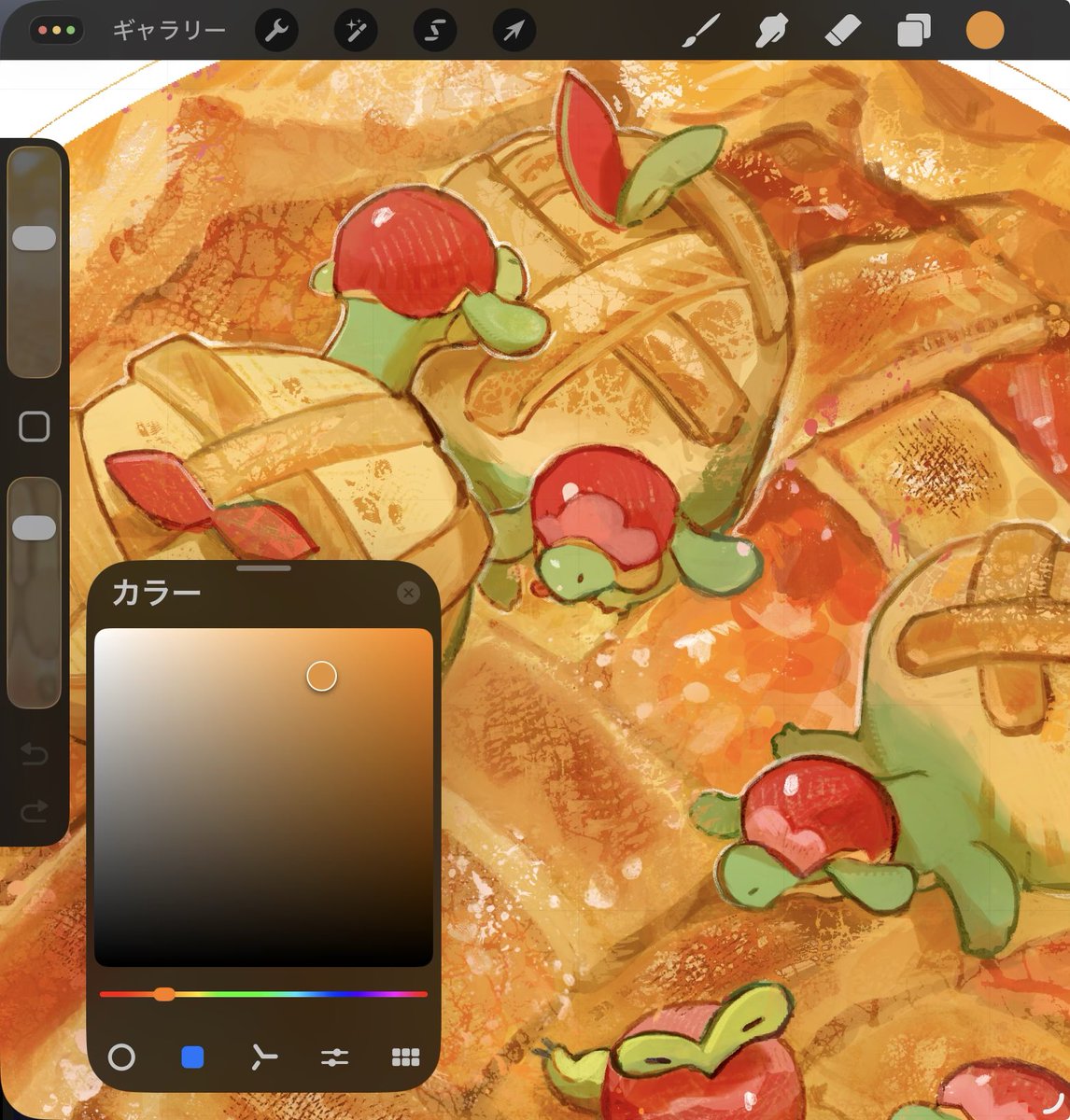This screenshot has width=1070, height=1120.
Task: Undo the last action in sidebar
Action: [35, 753]
